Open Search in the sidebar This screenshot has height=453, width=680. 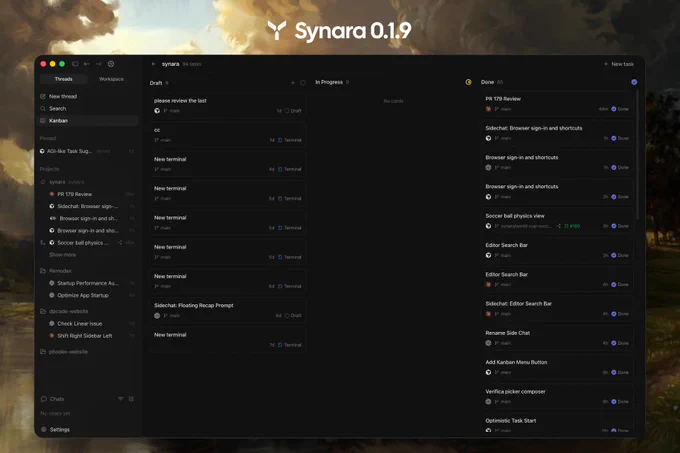click(x=89, y=108)
